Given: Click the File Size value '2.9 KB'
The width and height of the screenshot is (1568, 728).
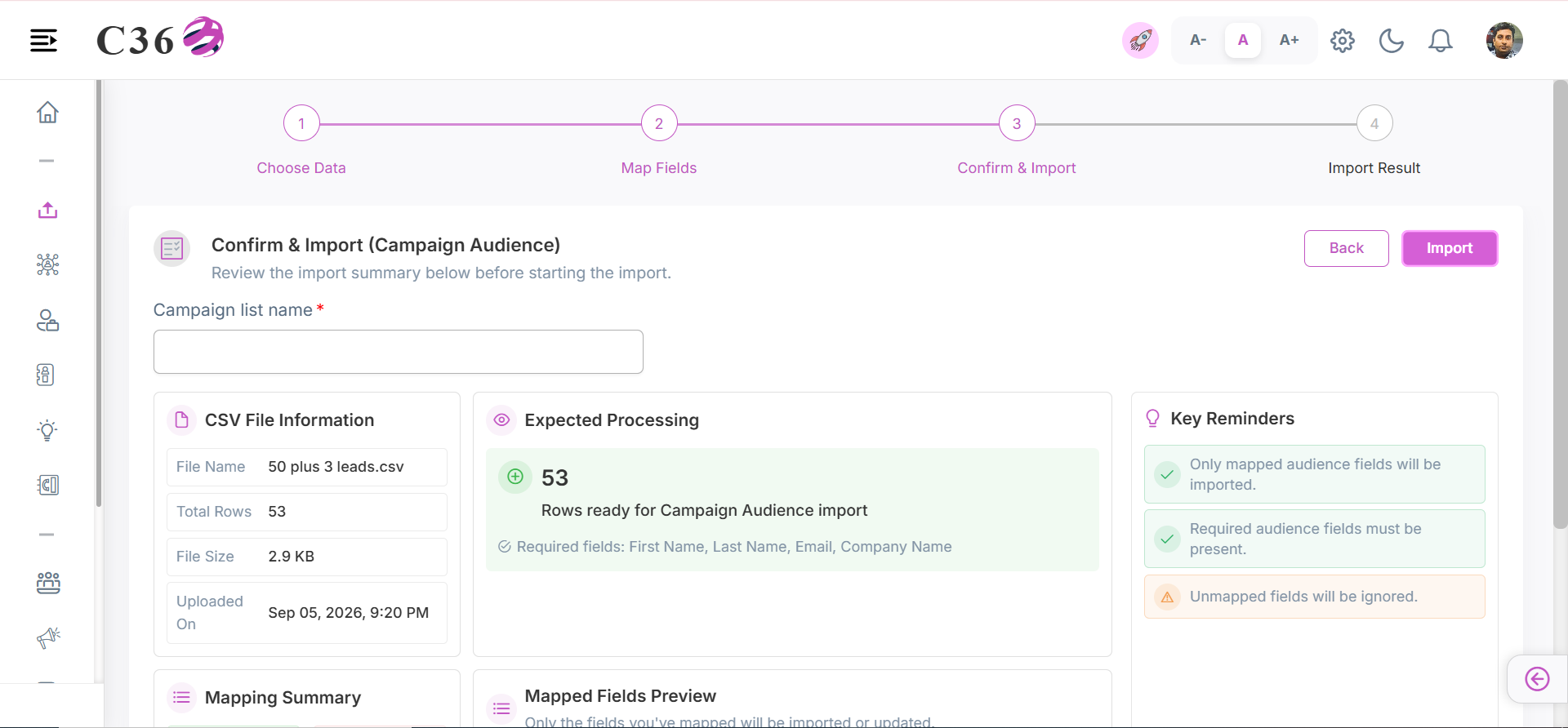Looking at the screenshot, I should (291, 557).
